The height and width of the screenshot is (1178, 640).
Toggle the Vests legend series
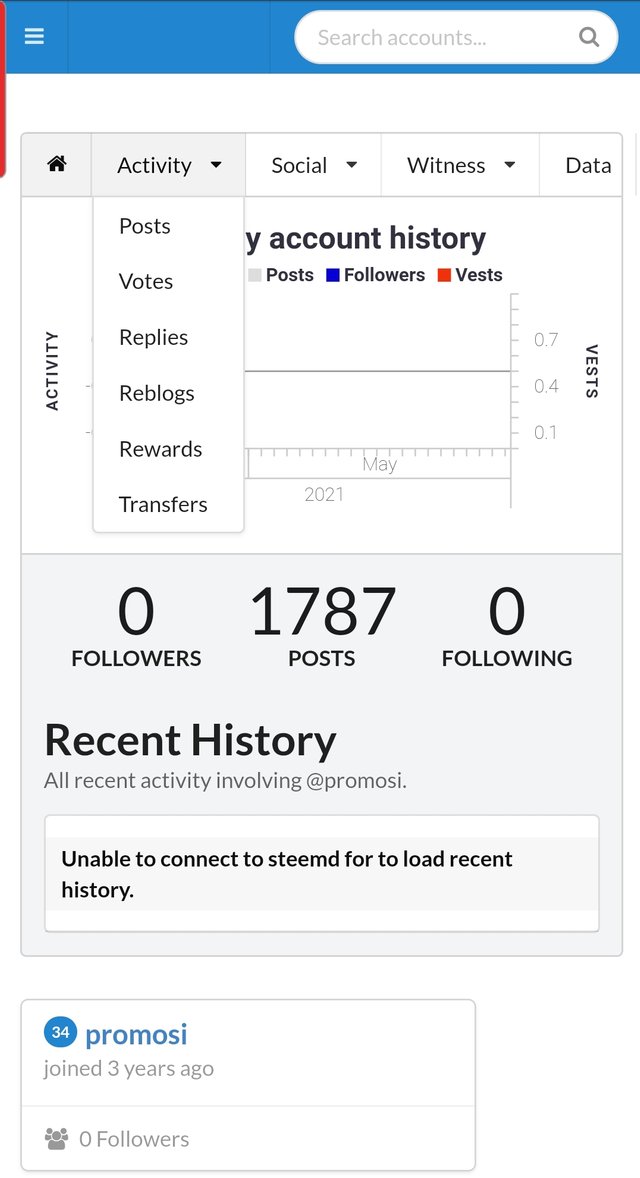[469, 275]
